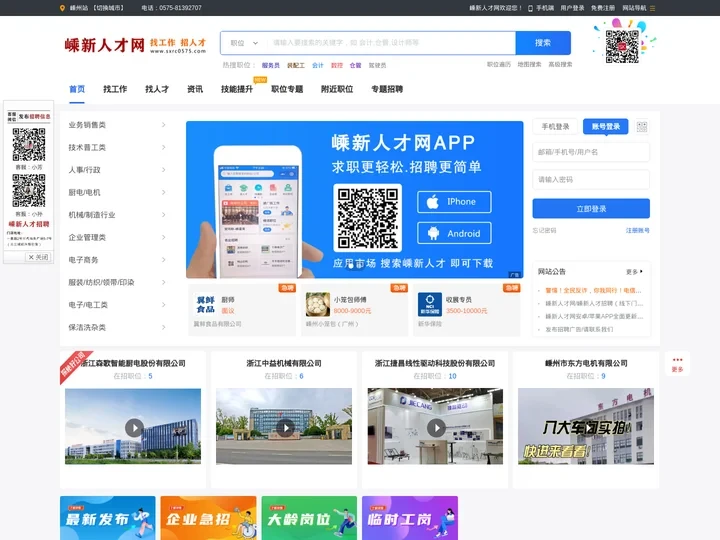The image size is (720, 540).
Task: Click the header QR code image
Action: point(622,46)
